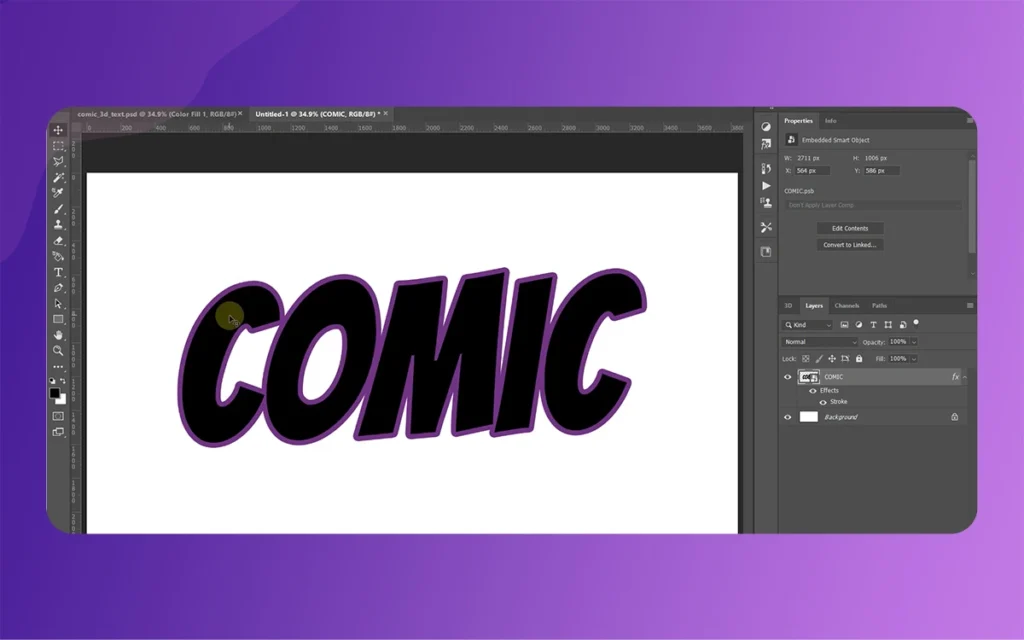This screenshot has height=640, width=1024.
Task: Filter layers by pixel layers icon
Action: coord(844,325)
